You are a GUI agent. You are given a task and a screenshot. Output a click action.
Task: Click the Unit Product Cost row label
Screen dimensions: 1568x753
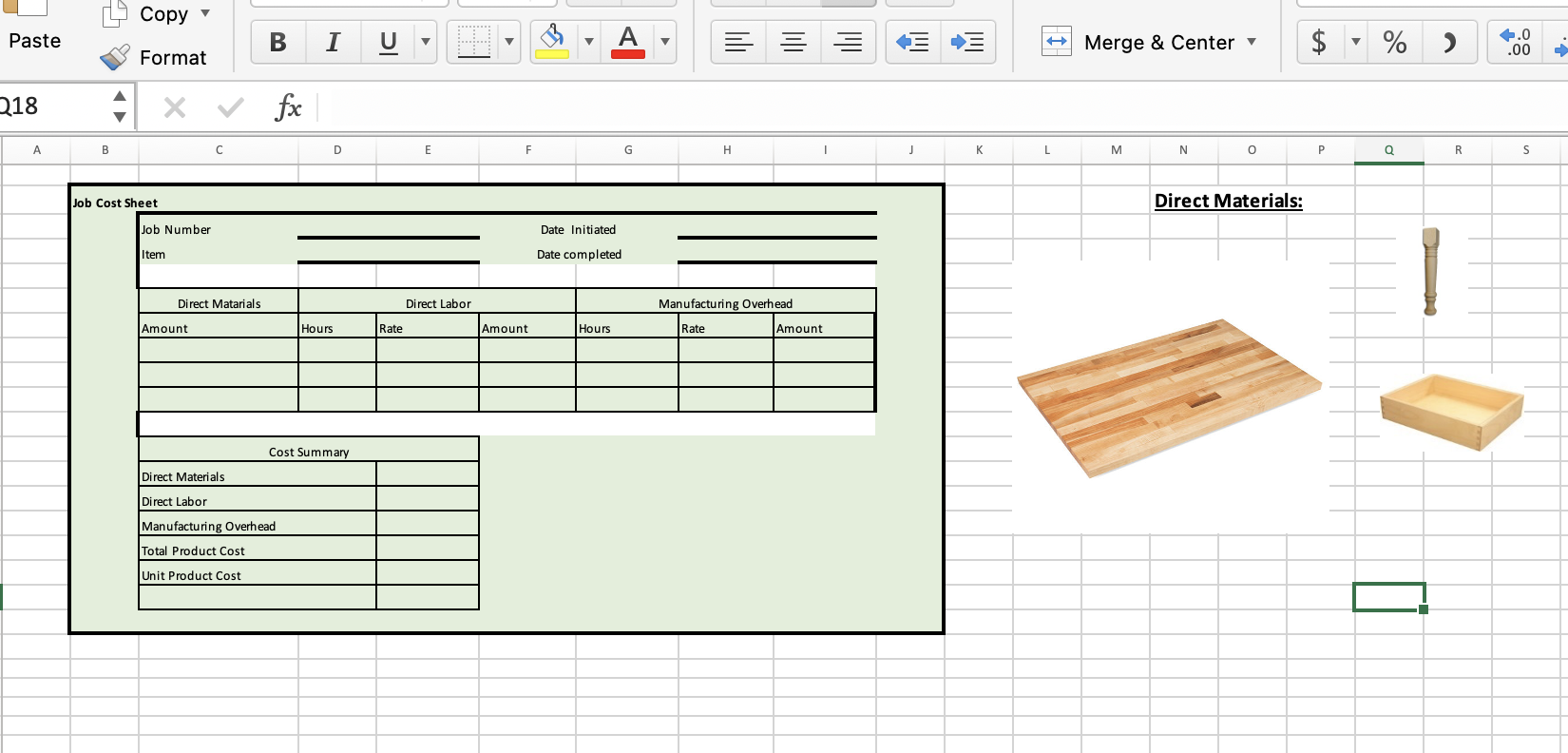pyautogui.click(x=191, y=575)
